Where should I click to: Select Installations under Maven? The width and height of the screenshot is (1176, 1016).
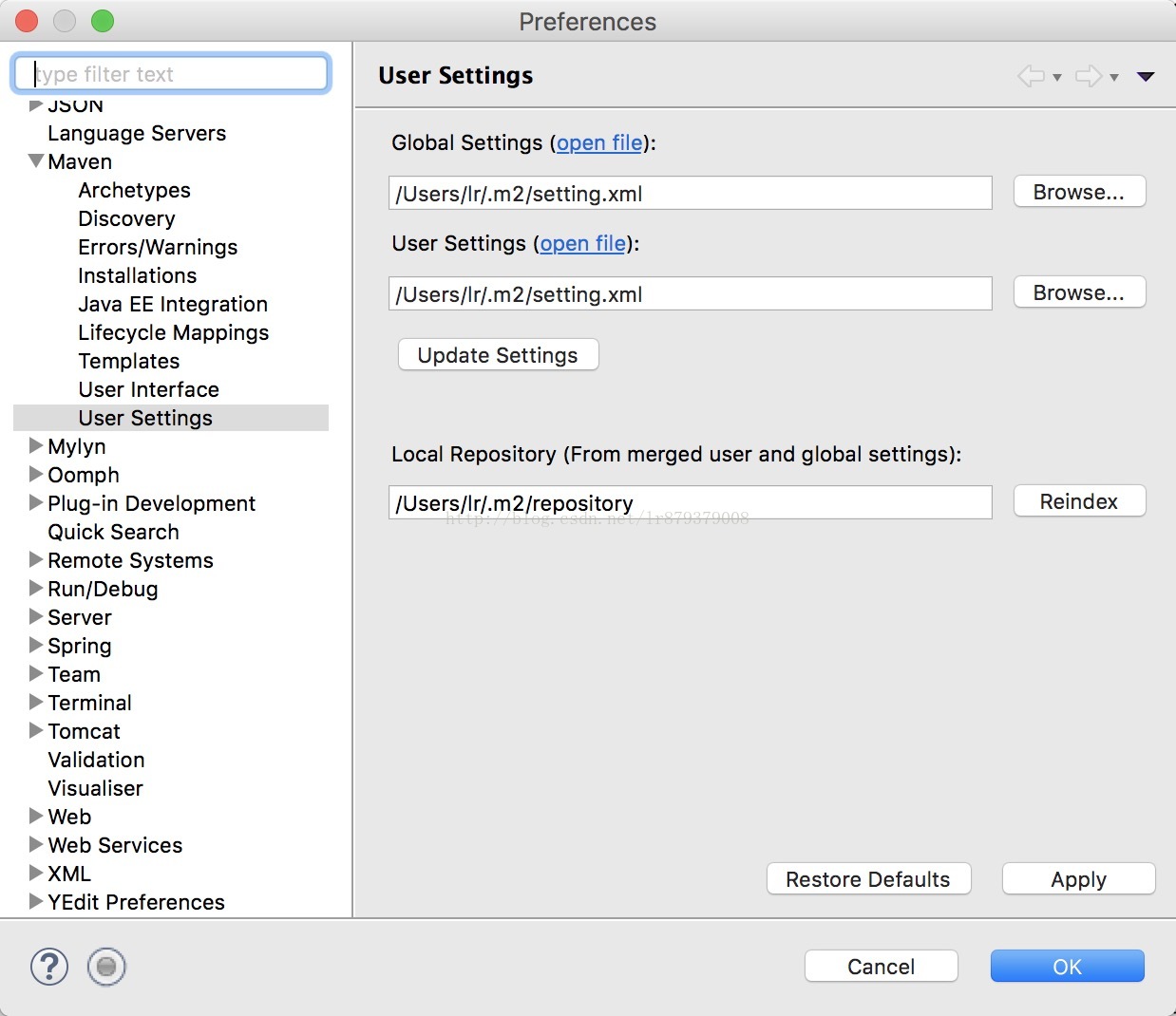coord(138,275)
